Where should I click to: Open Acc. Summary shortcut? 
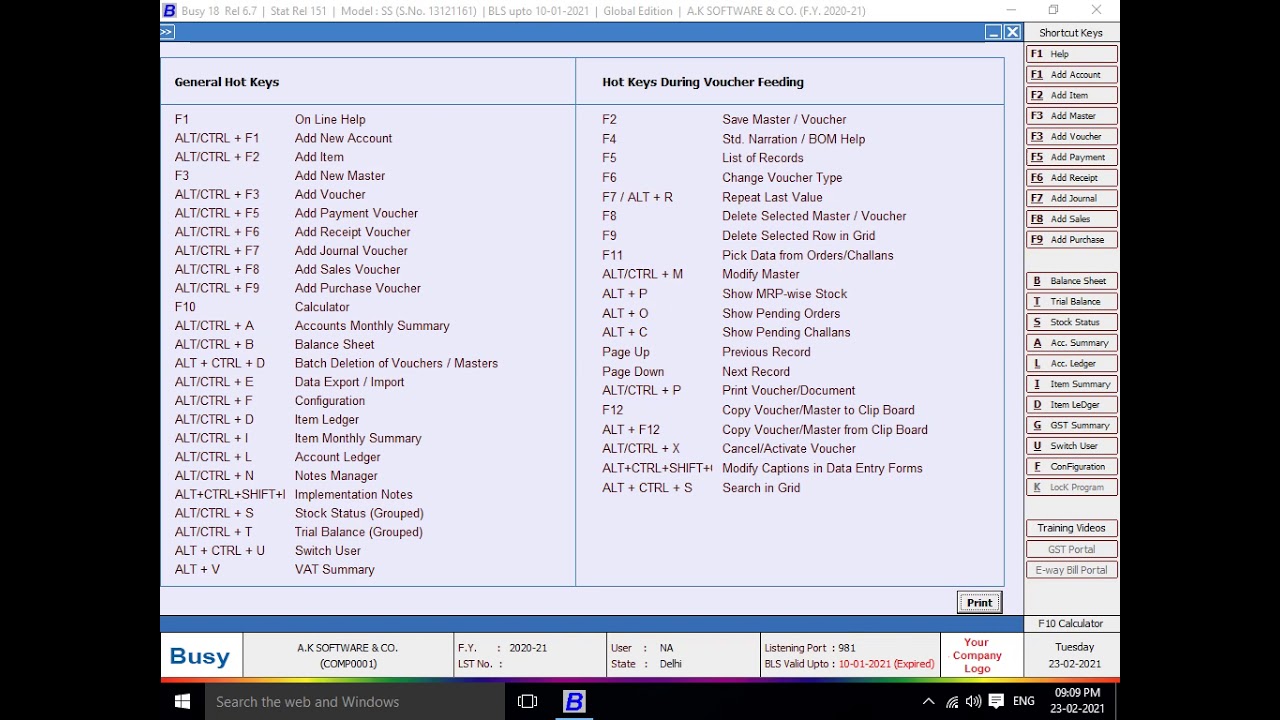pos(1071,343)
